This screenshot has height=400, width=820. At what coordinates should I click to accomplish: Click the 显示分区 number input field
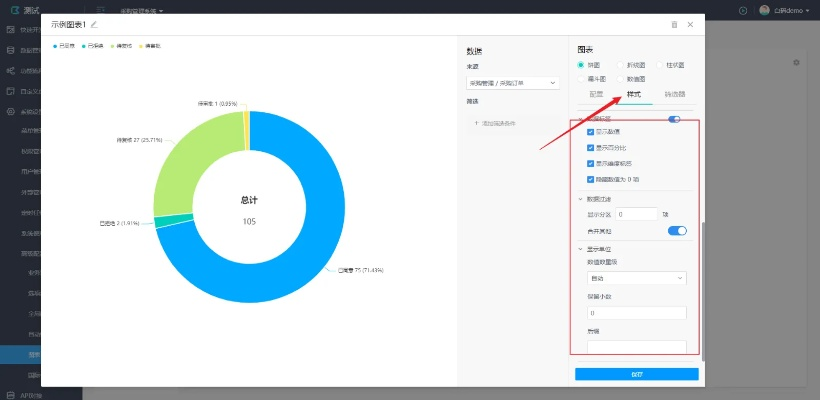pos(637,214)
